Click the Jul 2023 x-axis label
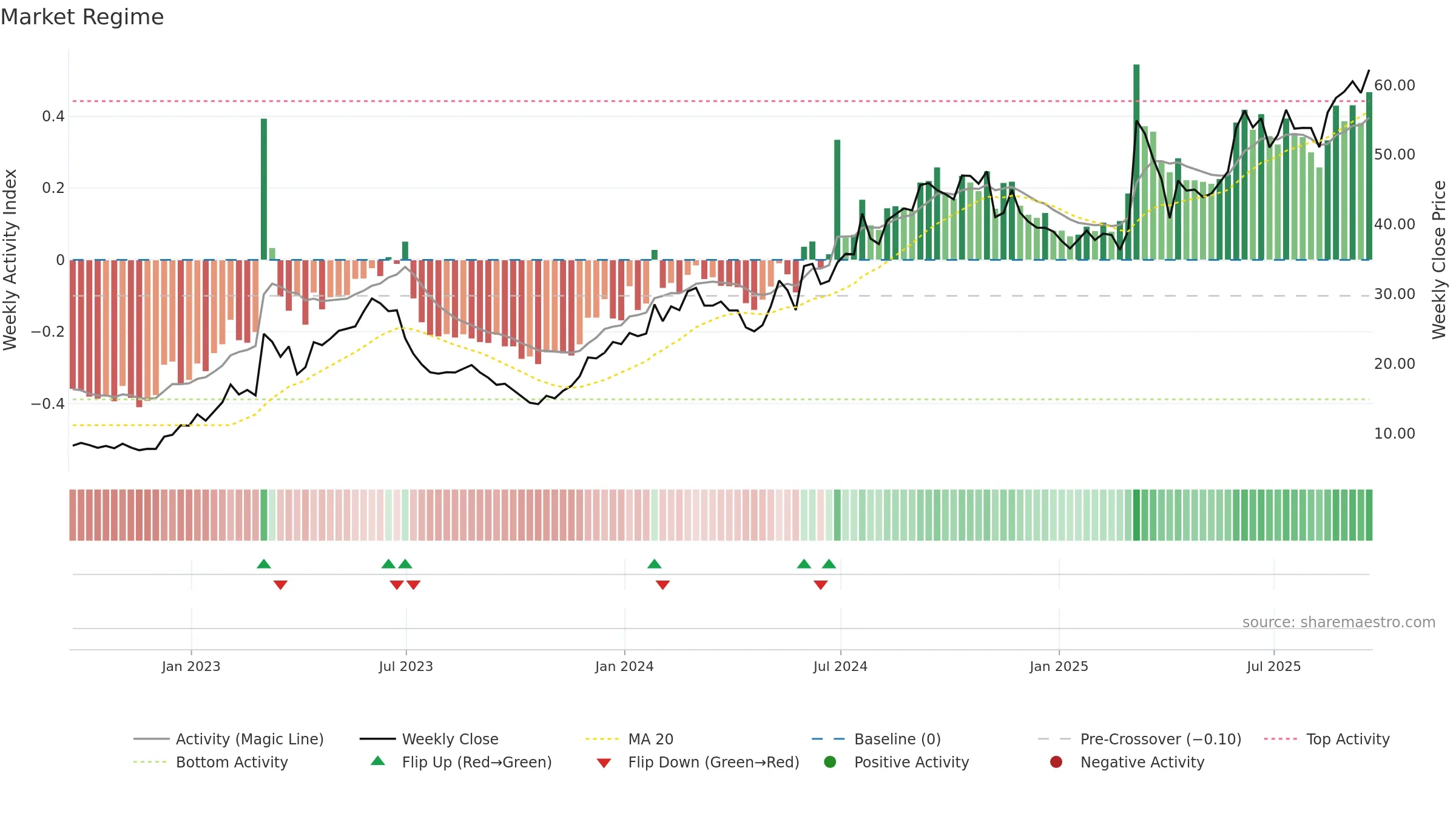This screenshot has height=819, width=1456. [406, 666]
